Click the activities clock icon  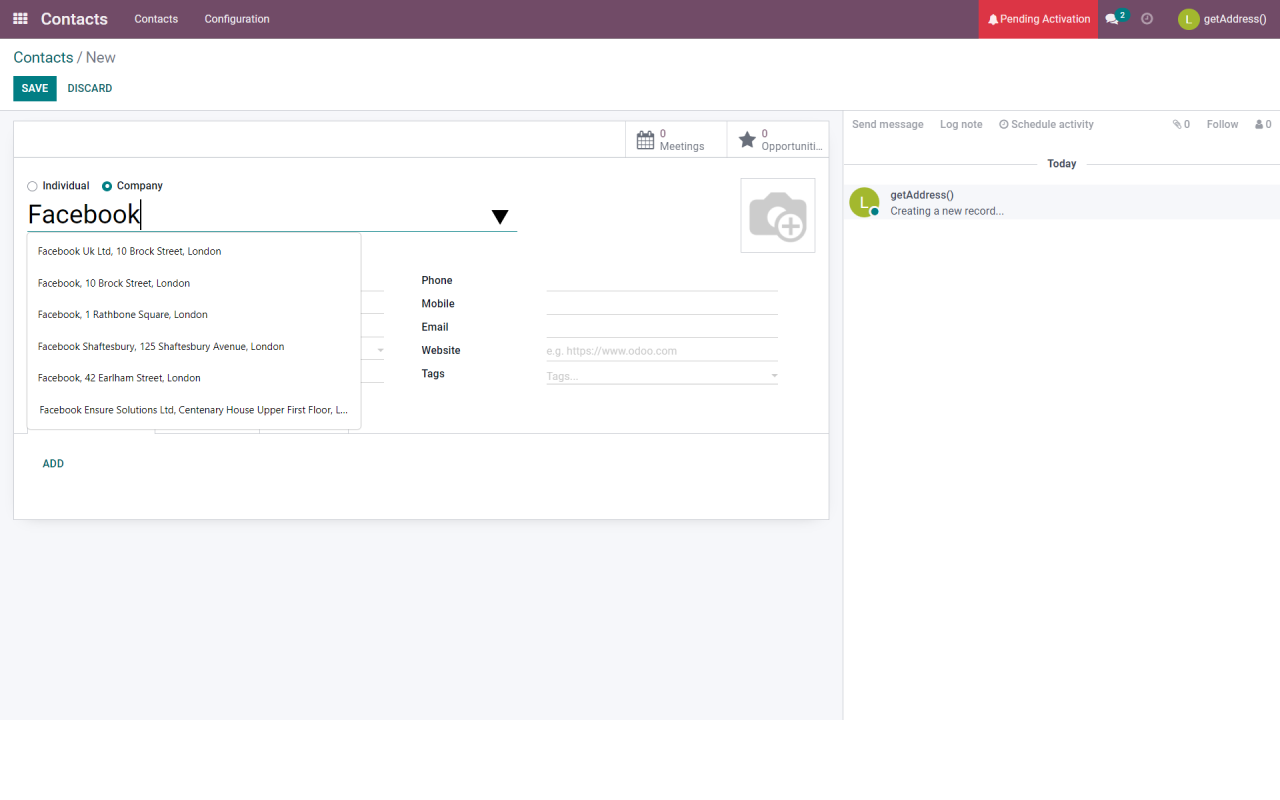click(1147, 19)
